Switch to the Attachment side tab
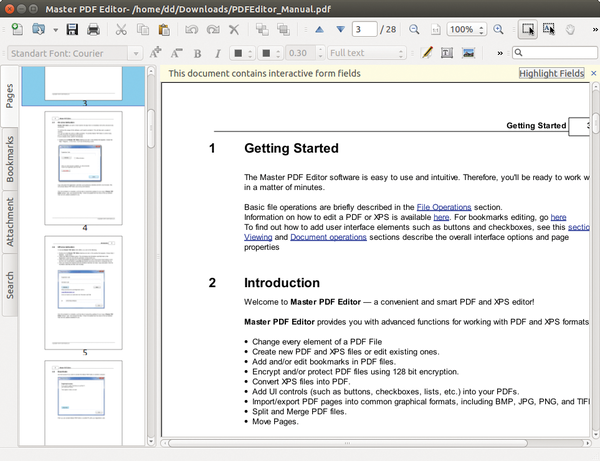The width and height of the screenshot is (600, 461). pyautogui.click(x=10, y=222)
